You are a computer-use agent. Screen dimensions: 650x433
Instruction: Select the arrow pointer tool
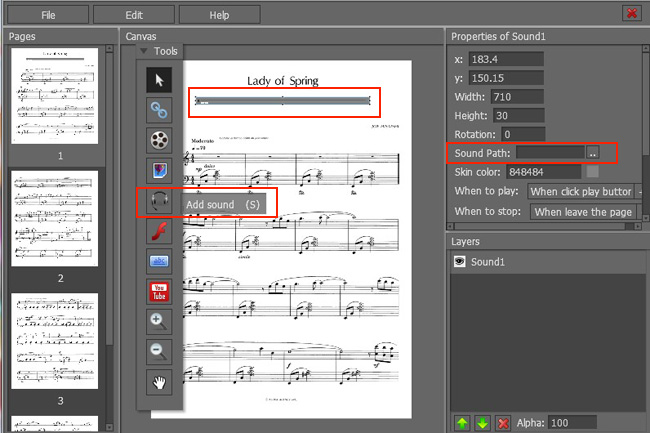coord(159,80)
